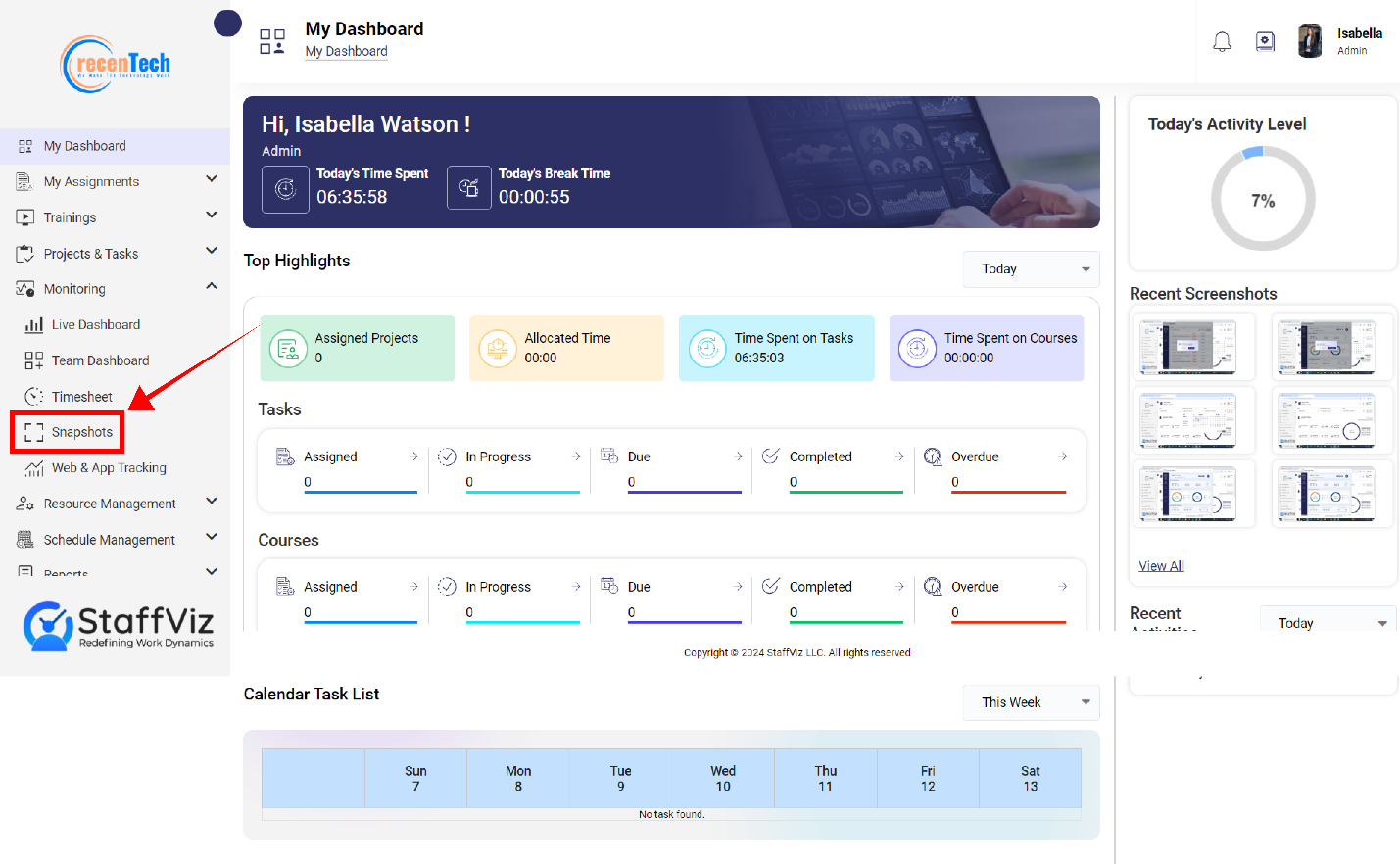Image resolution: width=1400 pixels, height=864 pixels.
Task: Click the Today's Break Time icon
Action: [469, 188]
